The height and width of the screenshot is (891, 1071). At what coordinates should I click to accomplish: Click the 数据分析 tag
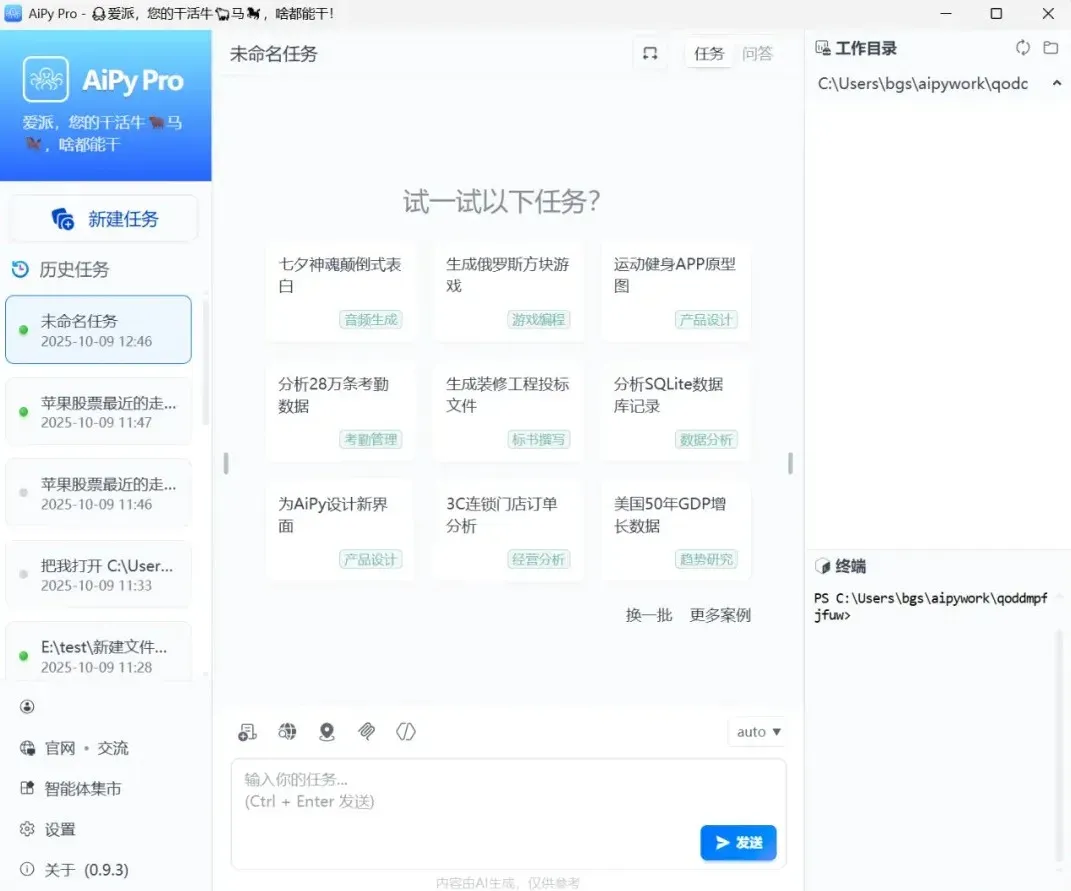pos(706,439)
